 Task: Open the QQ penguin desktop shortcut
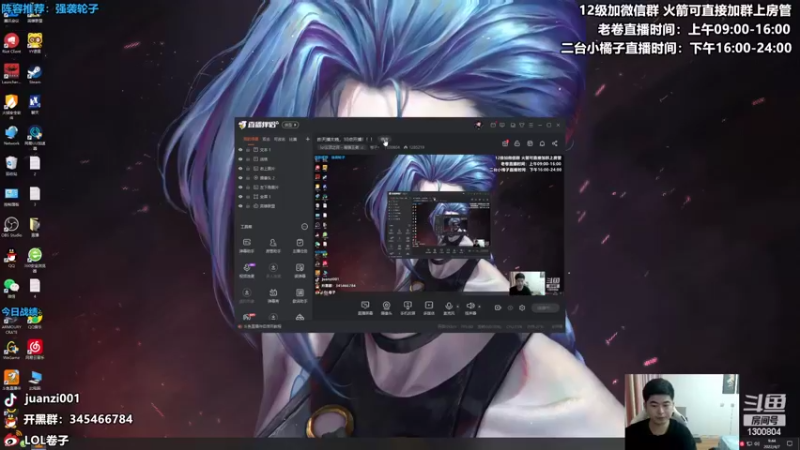click(11, 258)
